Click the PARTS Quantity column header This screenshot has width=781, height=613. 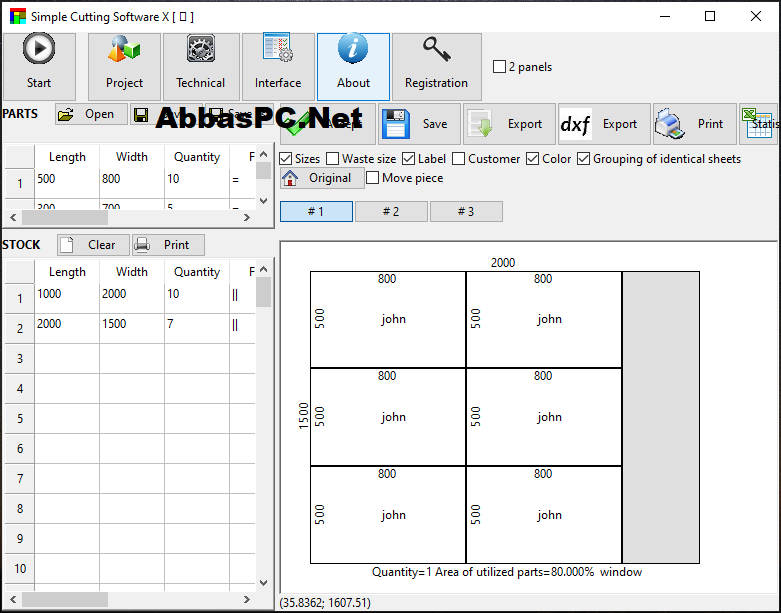point(197,157)
